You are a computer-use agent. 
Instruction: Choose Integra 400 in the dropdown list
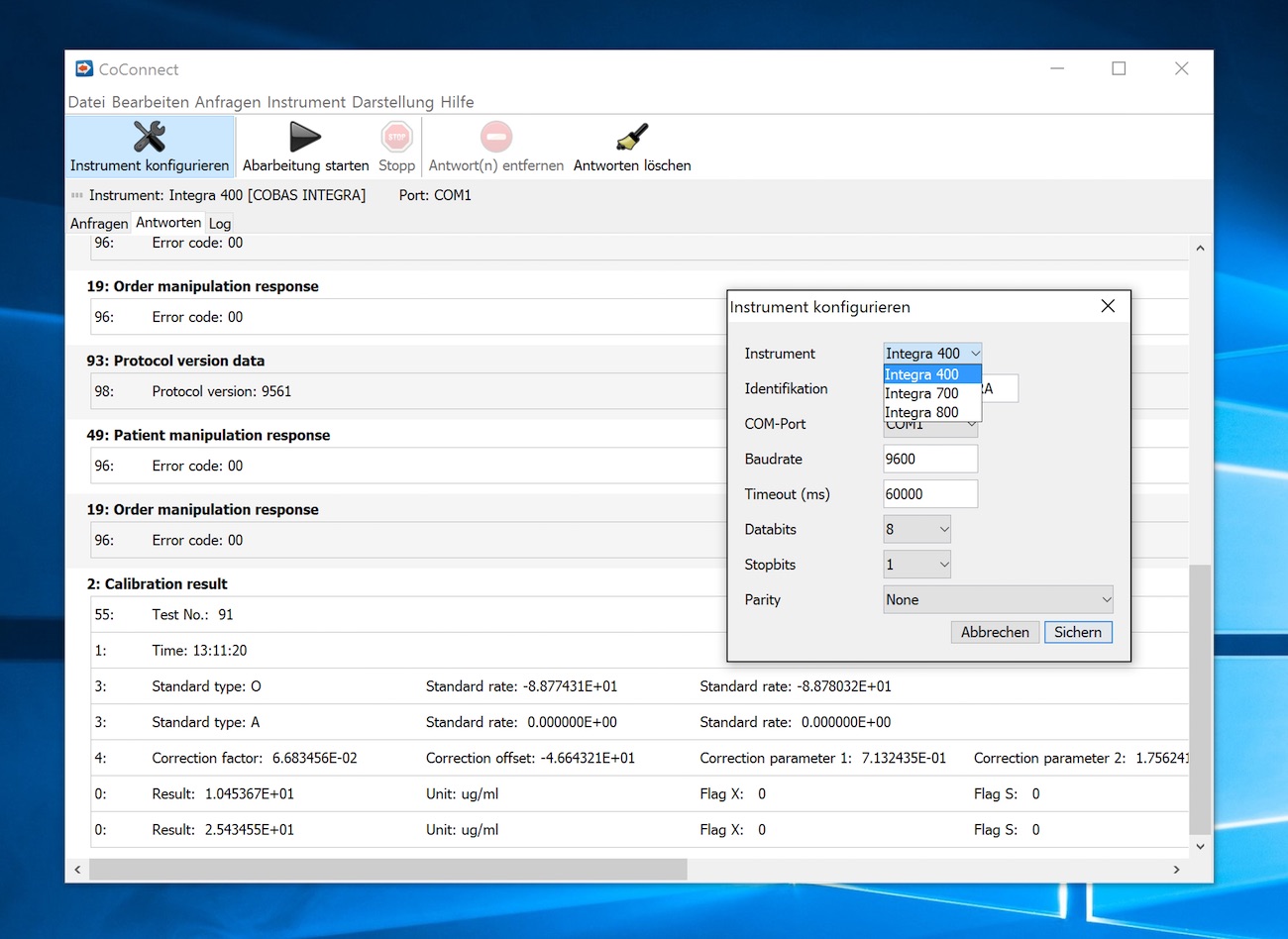tap(931, 374)
